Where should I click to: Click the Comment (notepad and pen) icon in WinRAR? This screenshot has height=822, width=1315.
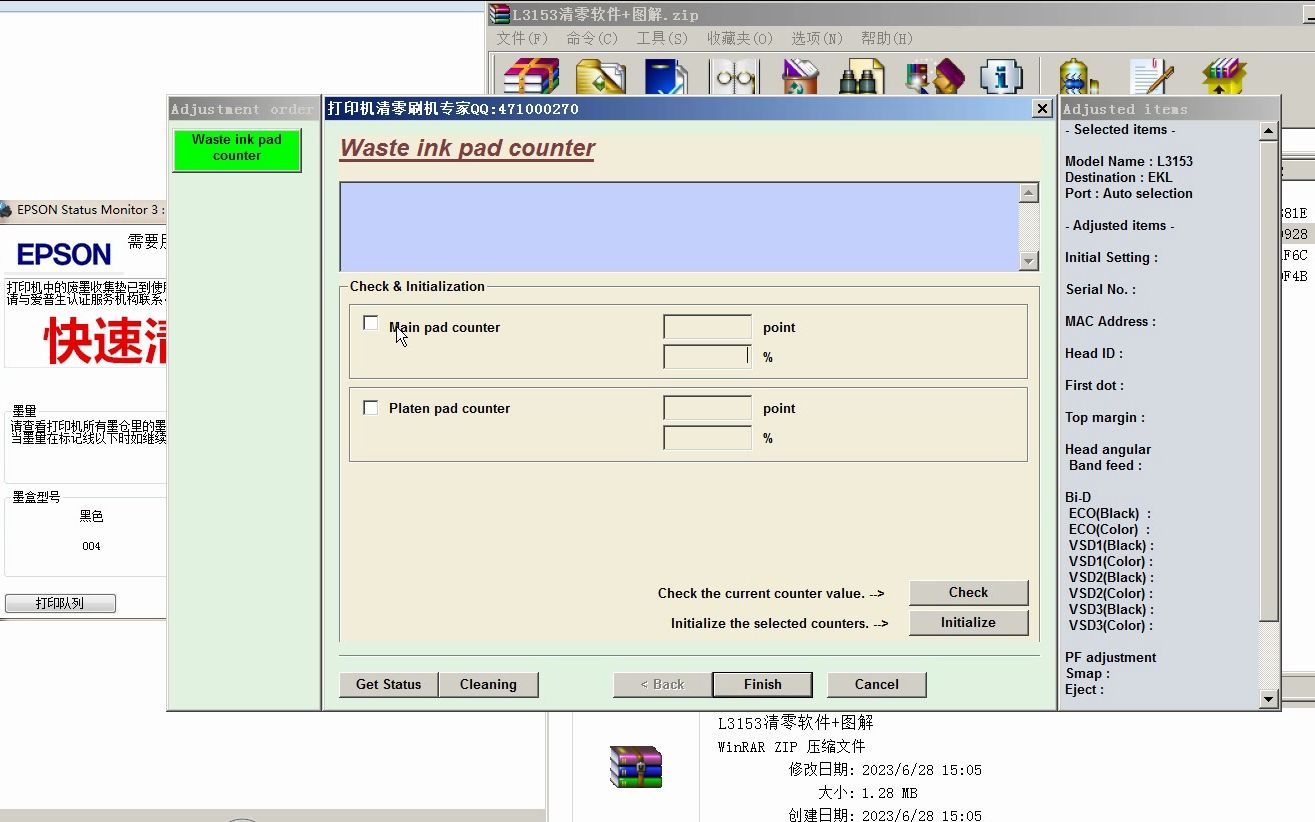click(x=1150, y=77)
